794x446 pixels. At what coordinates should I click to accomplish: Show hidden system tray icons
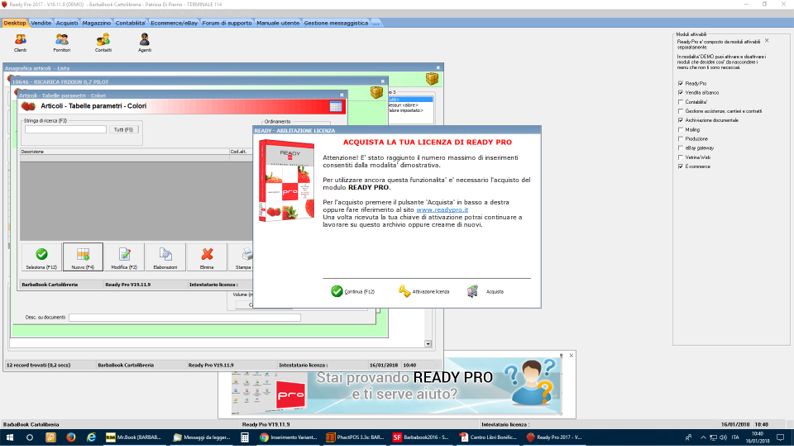tap(703, 437)
